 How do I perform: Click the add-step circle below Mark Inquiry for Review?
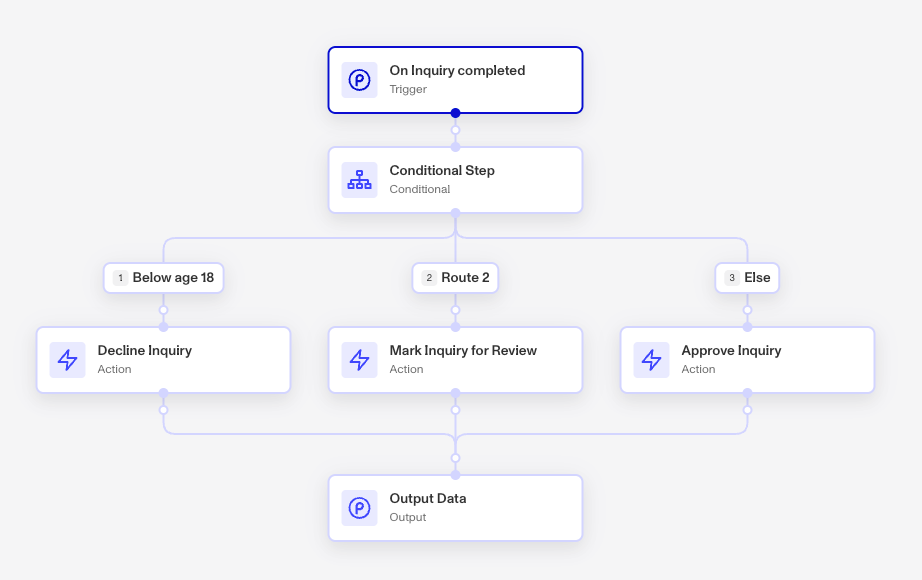[455, 410]
